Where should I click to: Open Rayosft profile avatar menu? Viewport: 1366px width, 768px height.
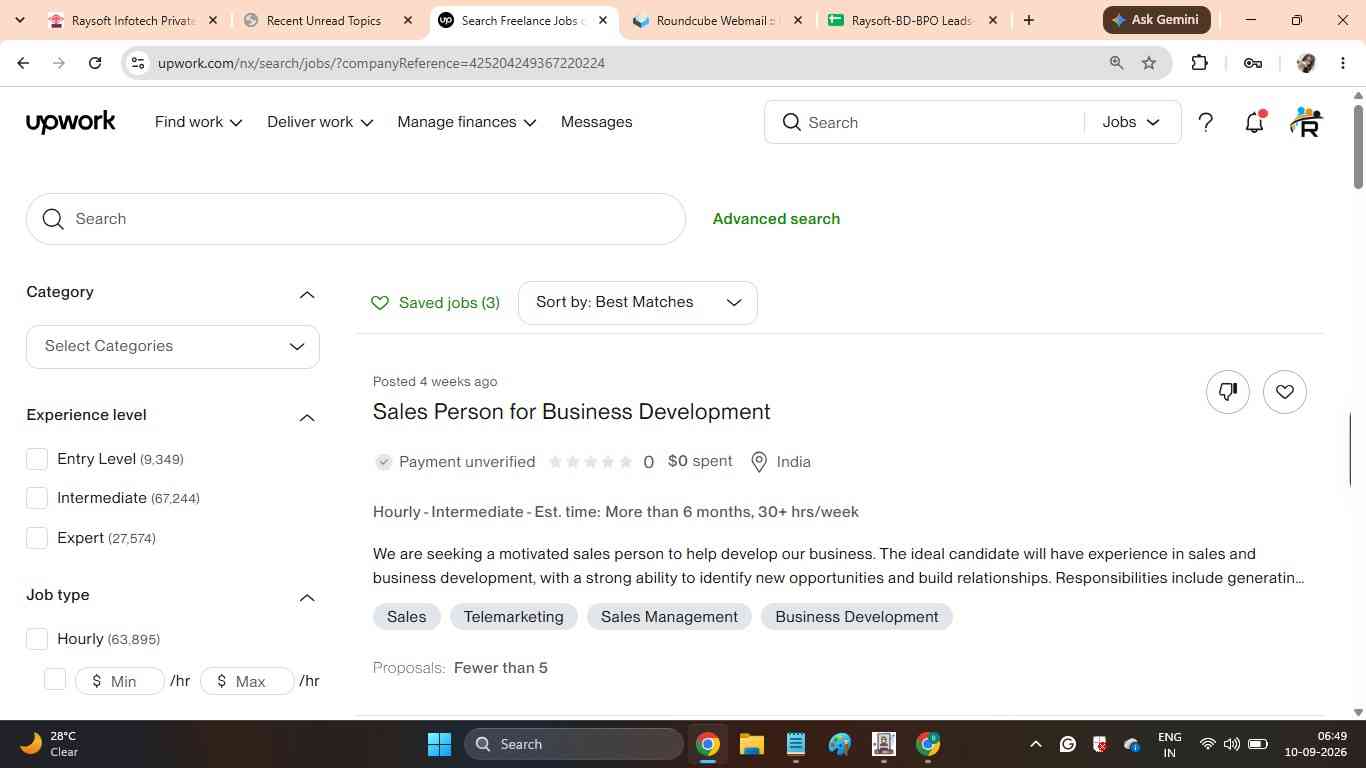click(x=1306, y=122)
